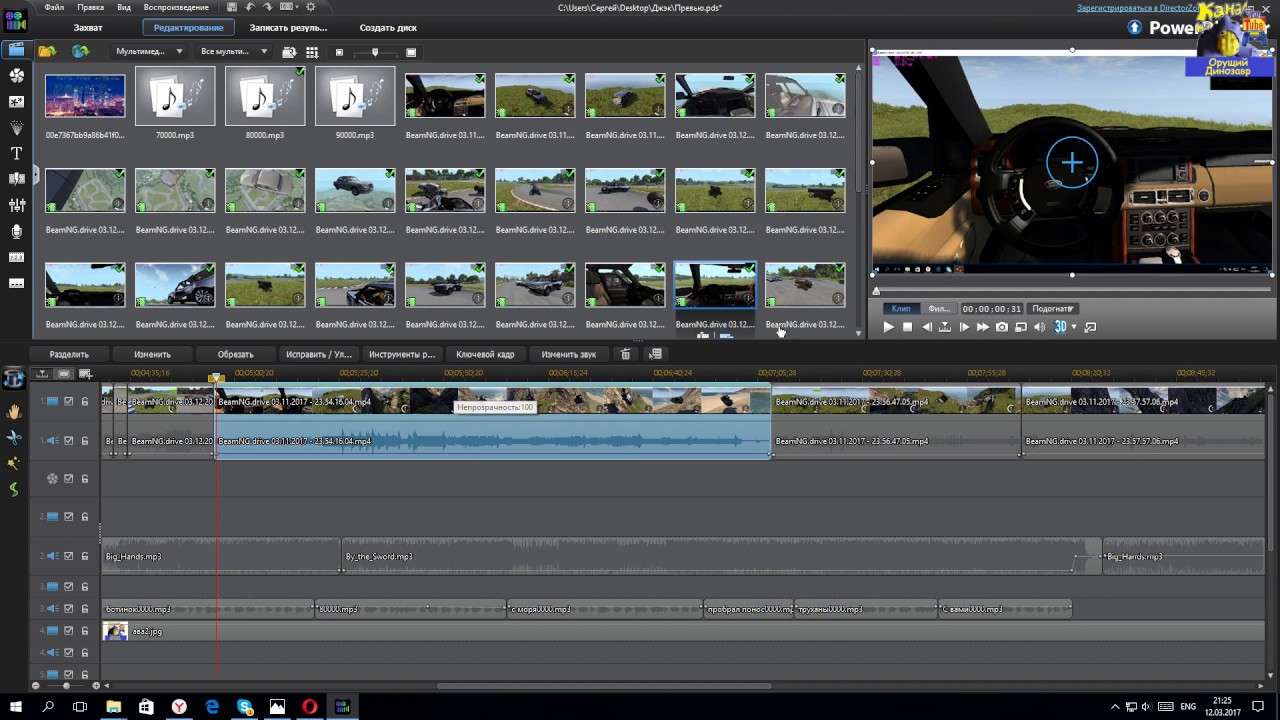The image size is (1280, 720).
Task: Take a snapshot with camera icon
Action: click(x=1002, y=327)
